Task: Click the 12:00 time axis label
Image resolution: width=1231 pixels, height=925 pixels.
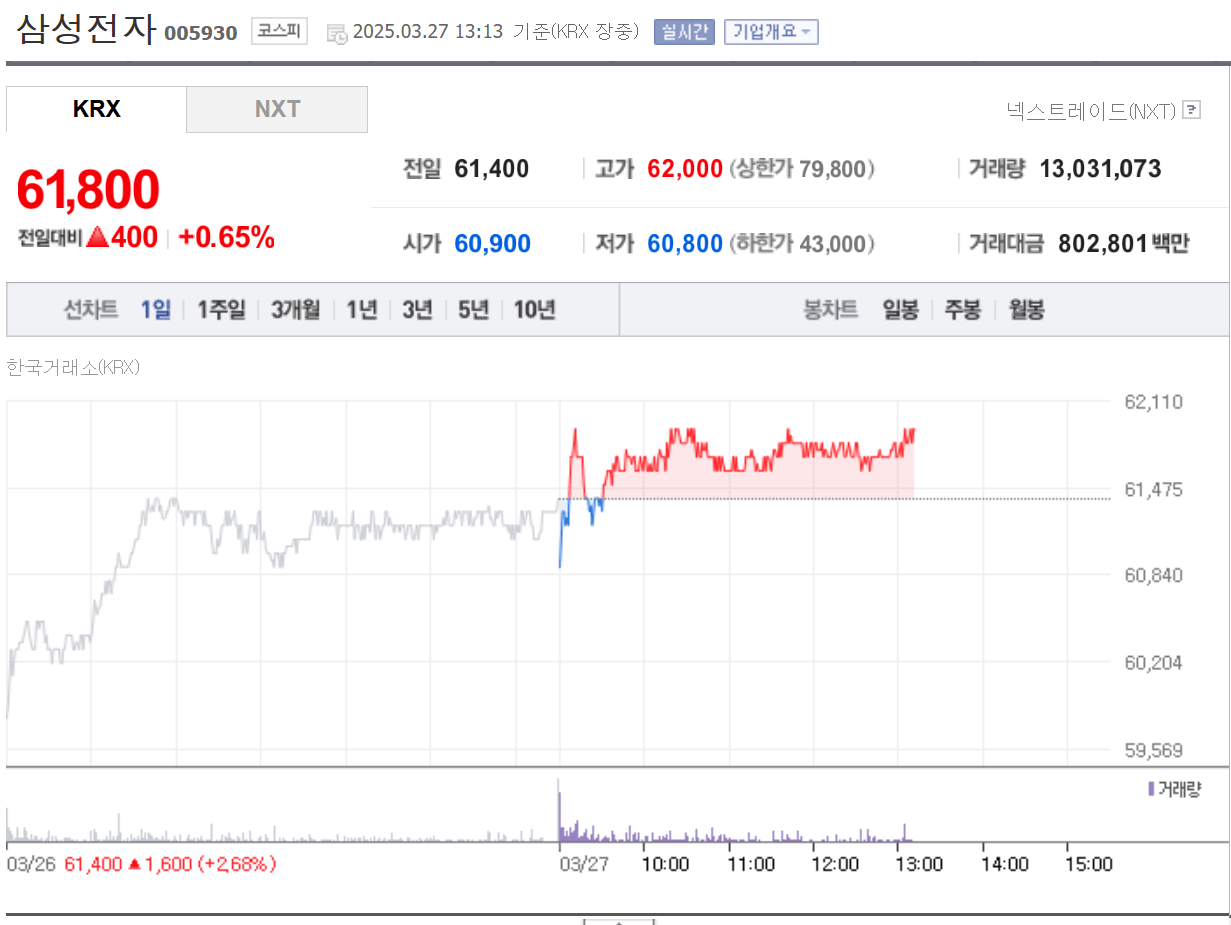Action: (834, 864)
